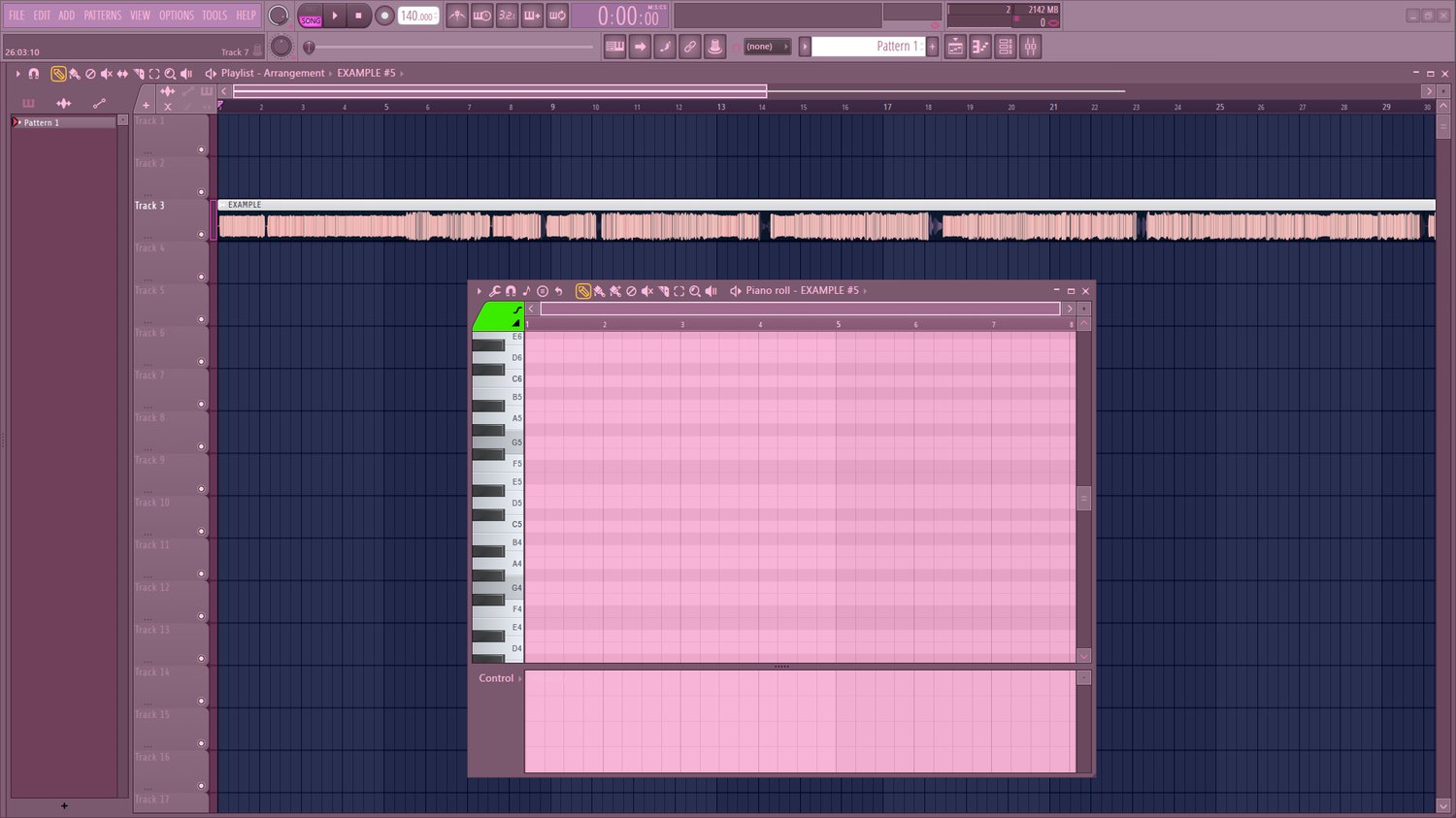Select the Playlist paint brush tool
This screenshot has width=1456, height=818.
pos(75,74)
